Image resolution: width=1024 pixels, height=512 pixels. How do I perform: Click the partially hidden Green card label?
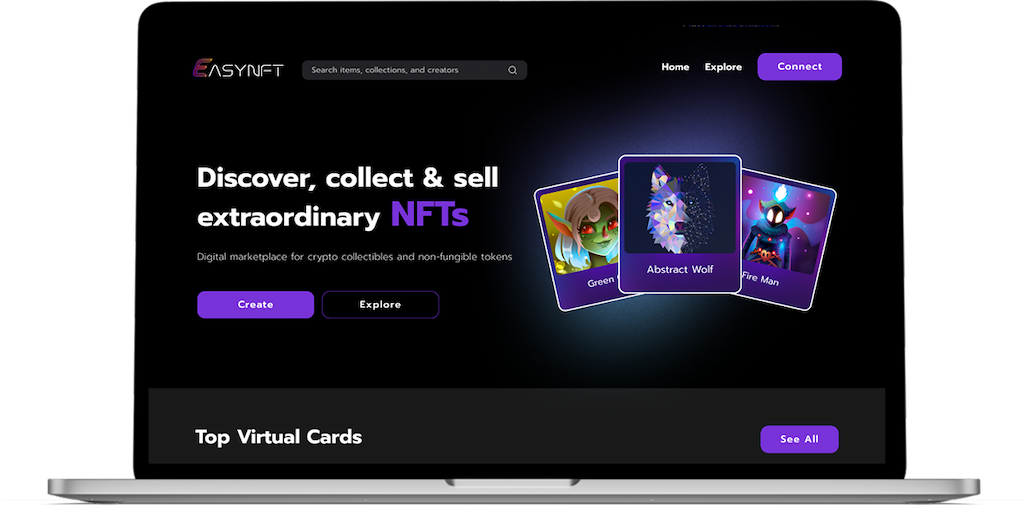click(x=601, y=281)
